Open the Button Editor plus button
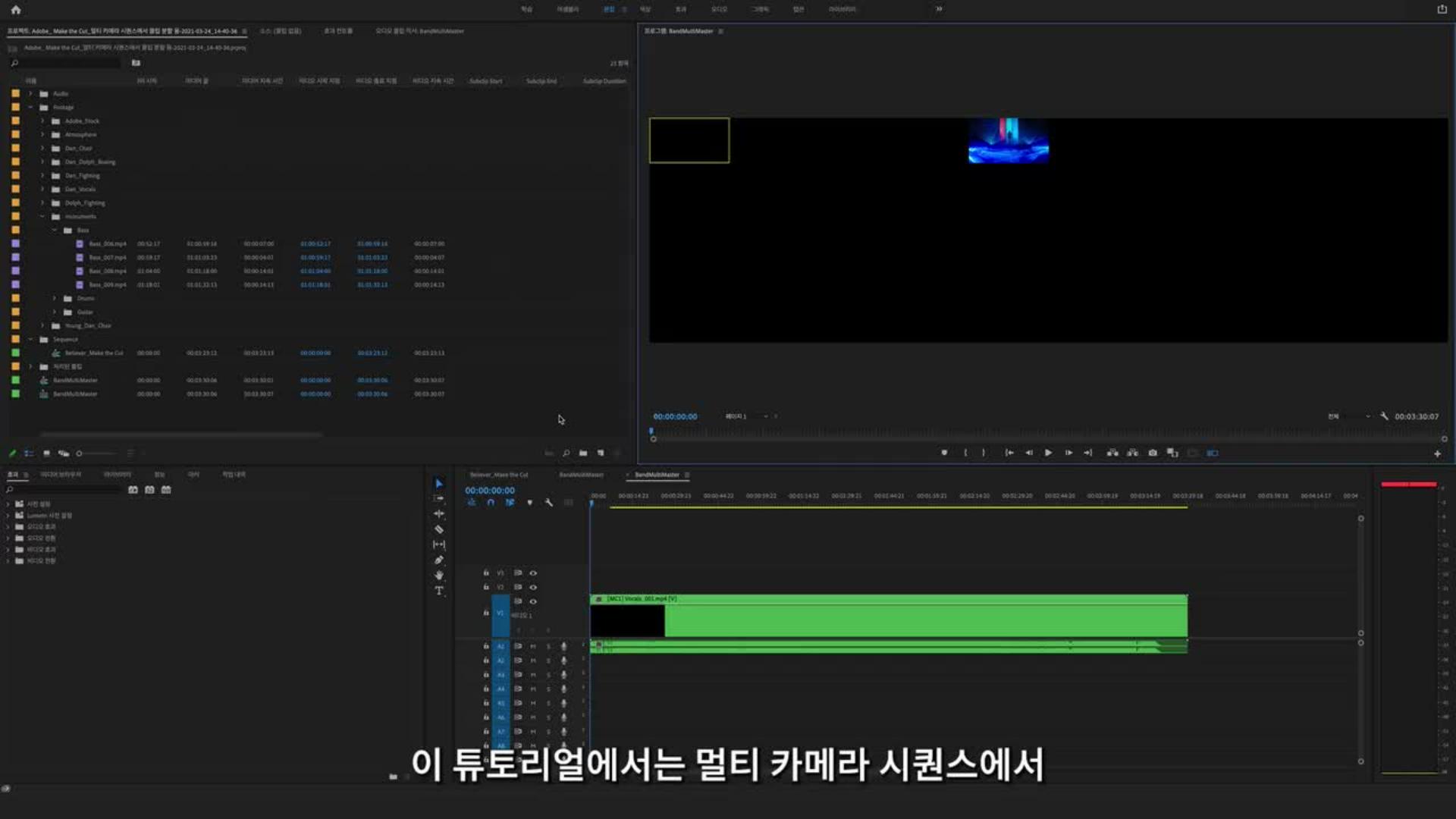This screenshot has height=819, width=1456. 1437,453
